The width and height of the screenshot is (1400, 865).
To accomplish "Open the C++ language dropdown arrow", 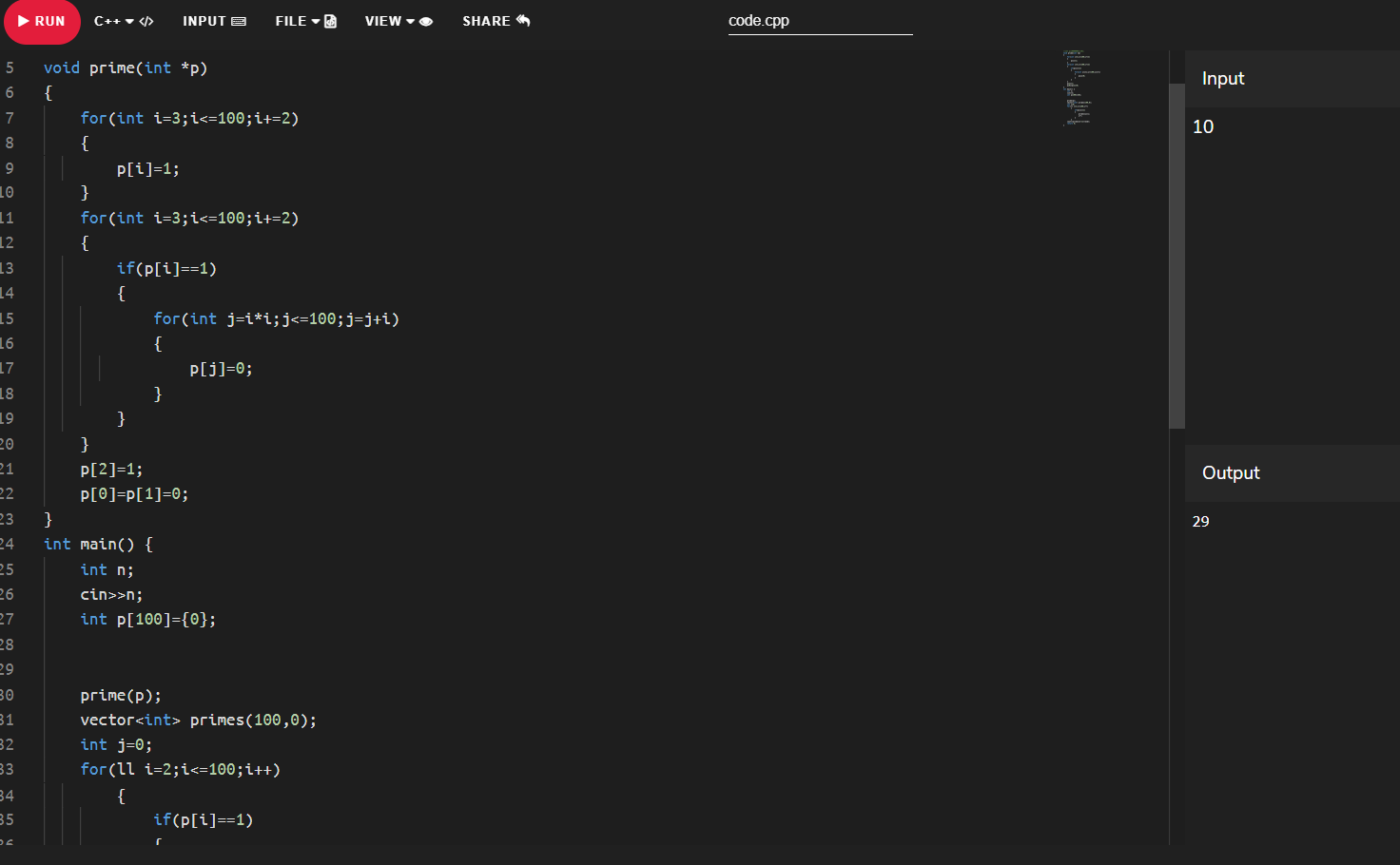I will coord(129,21).
